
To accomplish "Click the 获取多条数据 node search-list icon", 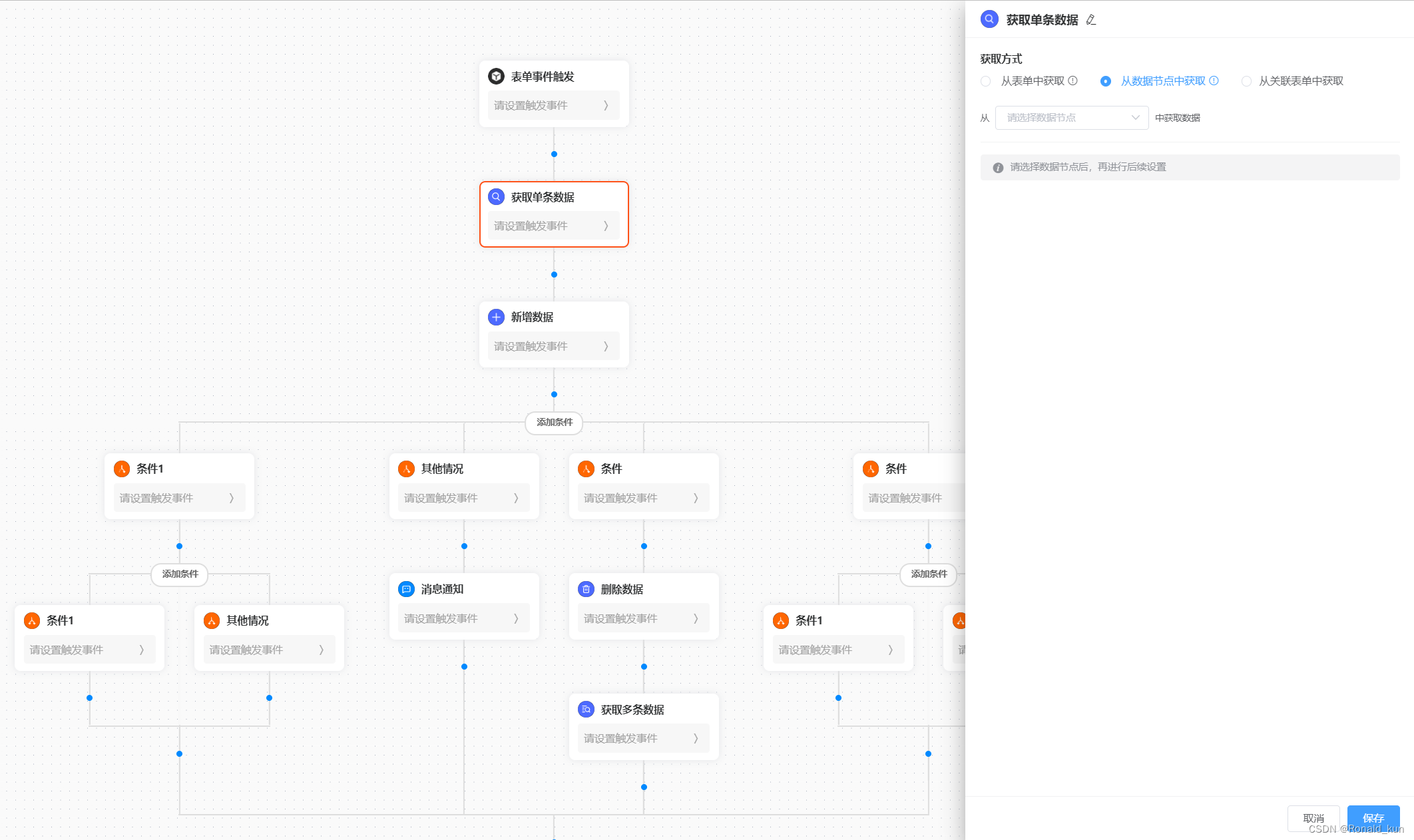I will 586,710.
